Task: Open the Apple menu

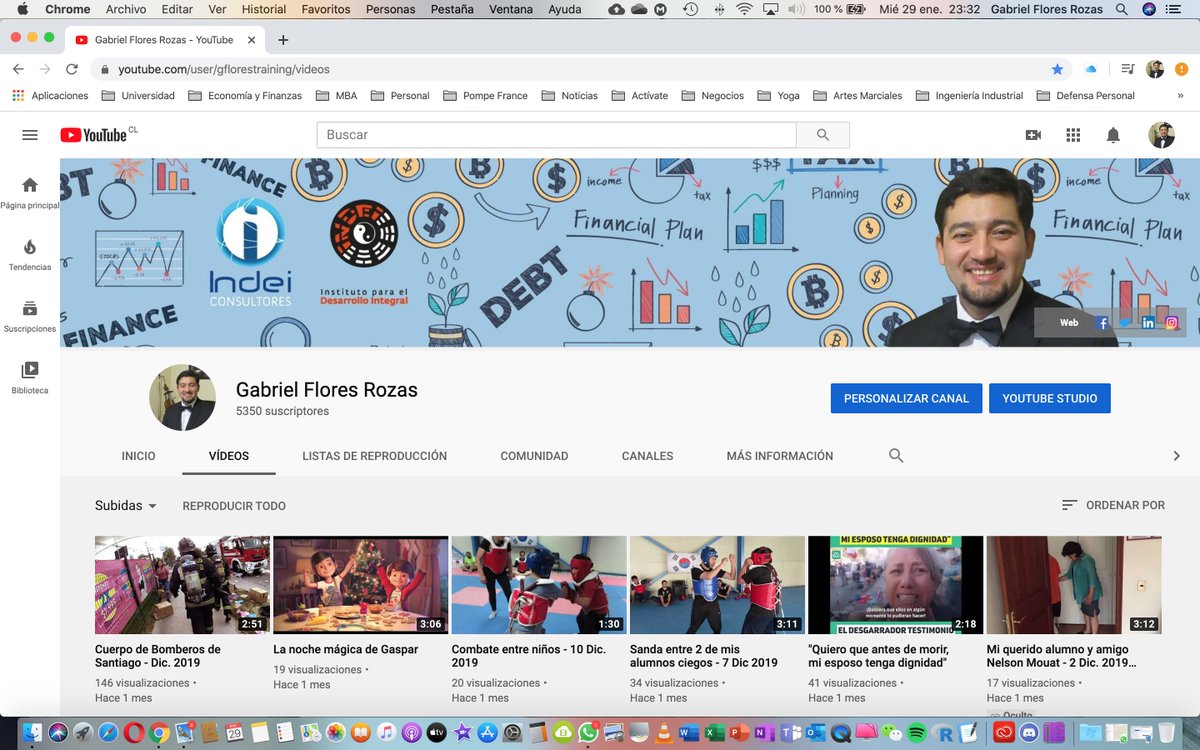Action: point(22,9)
